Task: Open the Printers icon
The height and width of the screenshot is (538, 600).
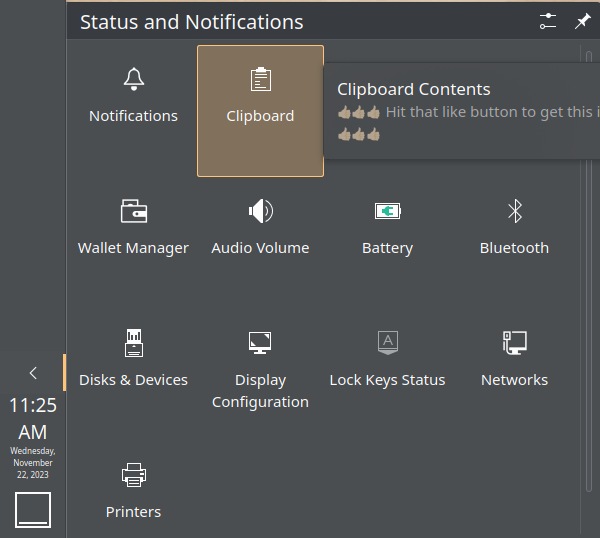Action: 134,475
